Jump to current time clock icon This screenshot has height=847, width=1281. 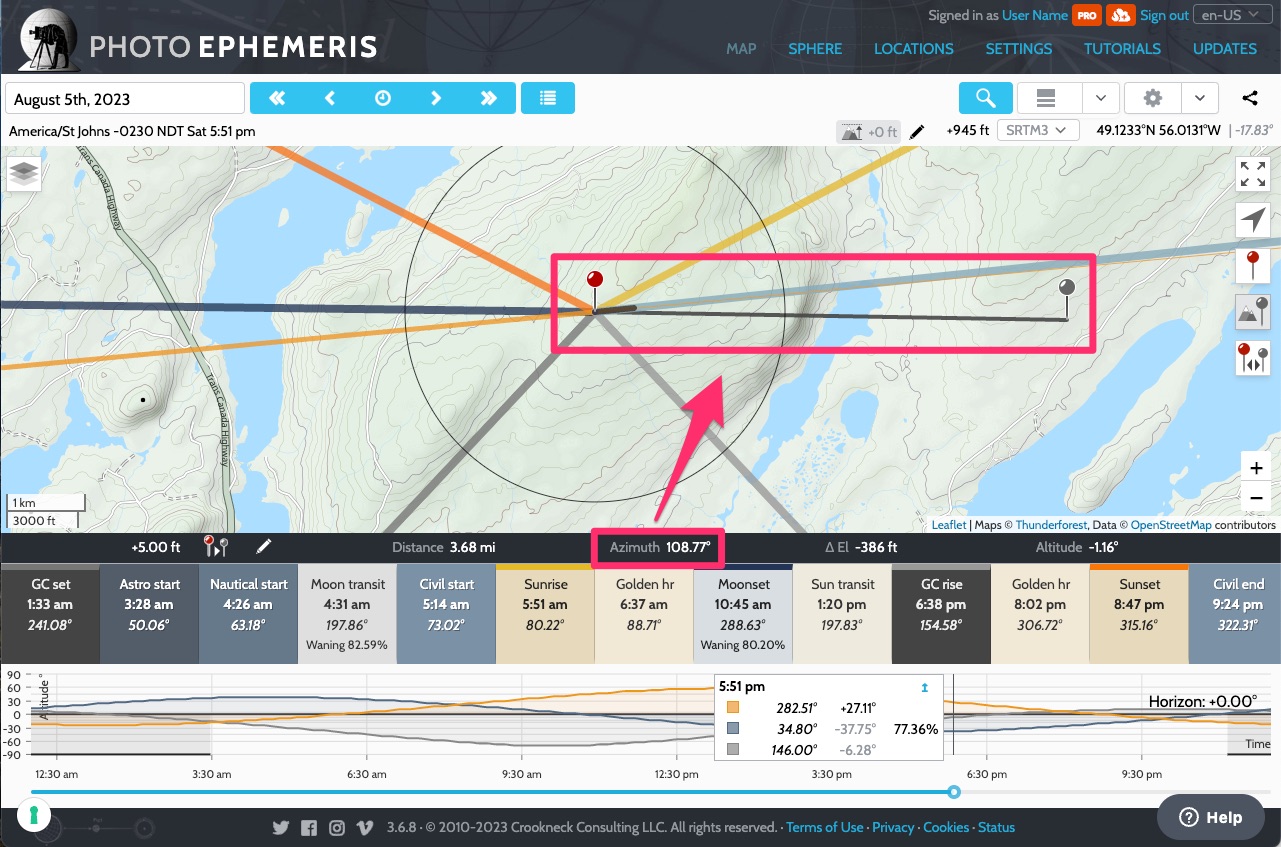(383, 98)
